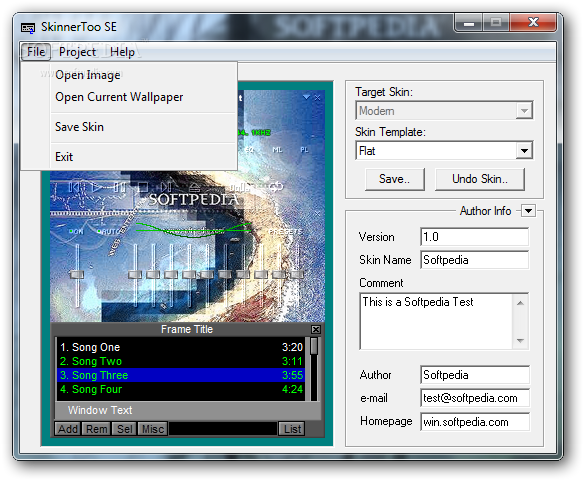The height and width of the screenshot is (481, 584).
Task: Click the SkinnerToo SE title bar app icon
Action: coord(28,28)
